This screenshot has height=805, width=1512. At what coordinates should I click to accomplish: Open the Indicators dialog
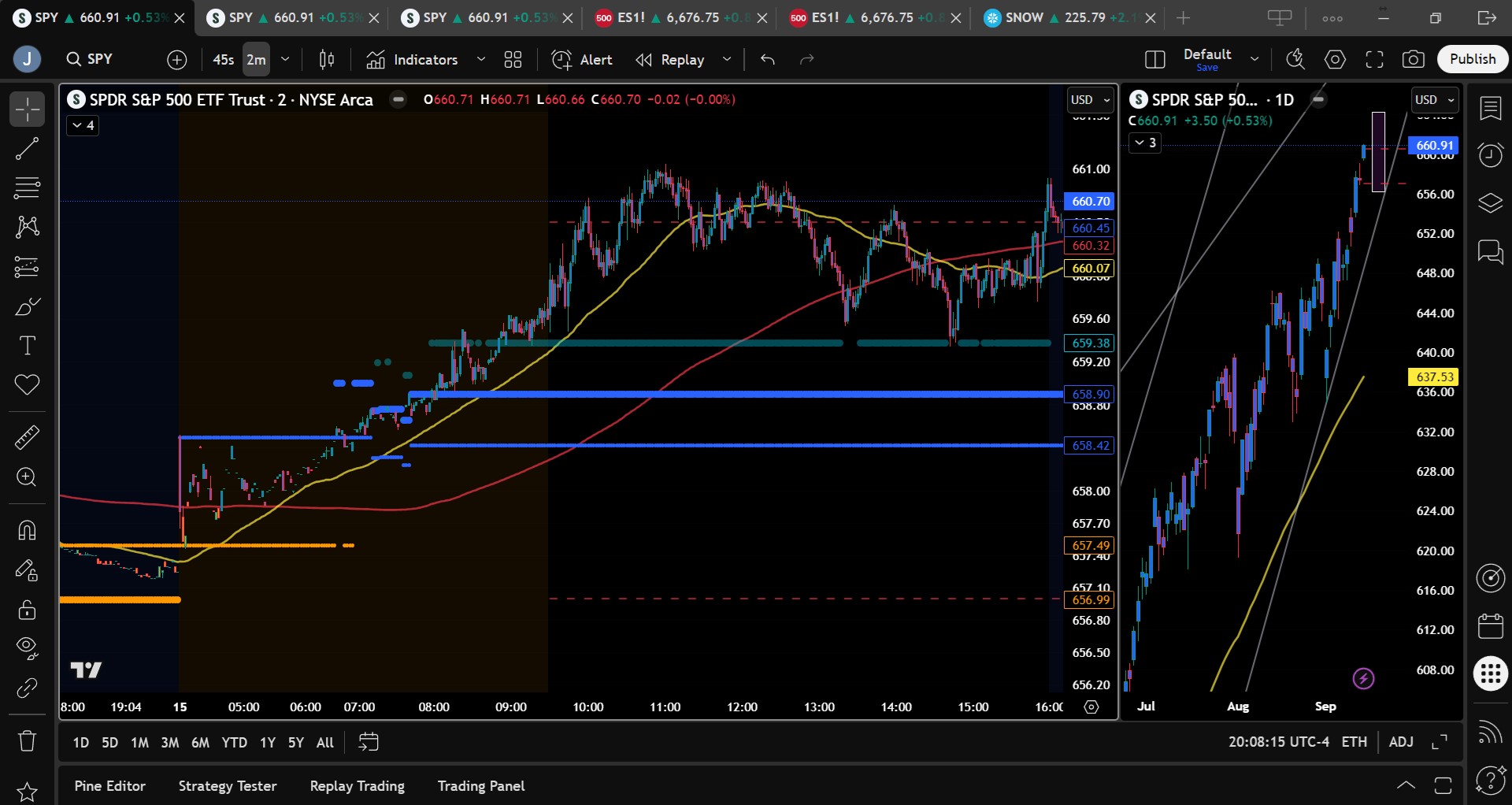(x=412, y=59)
